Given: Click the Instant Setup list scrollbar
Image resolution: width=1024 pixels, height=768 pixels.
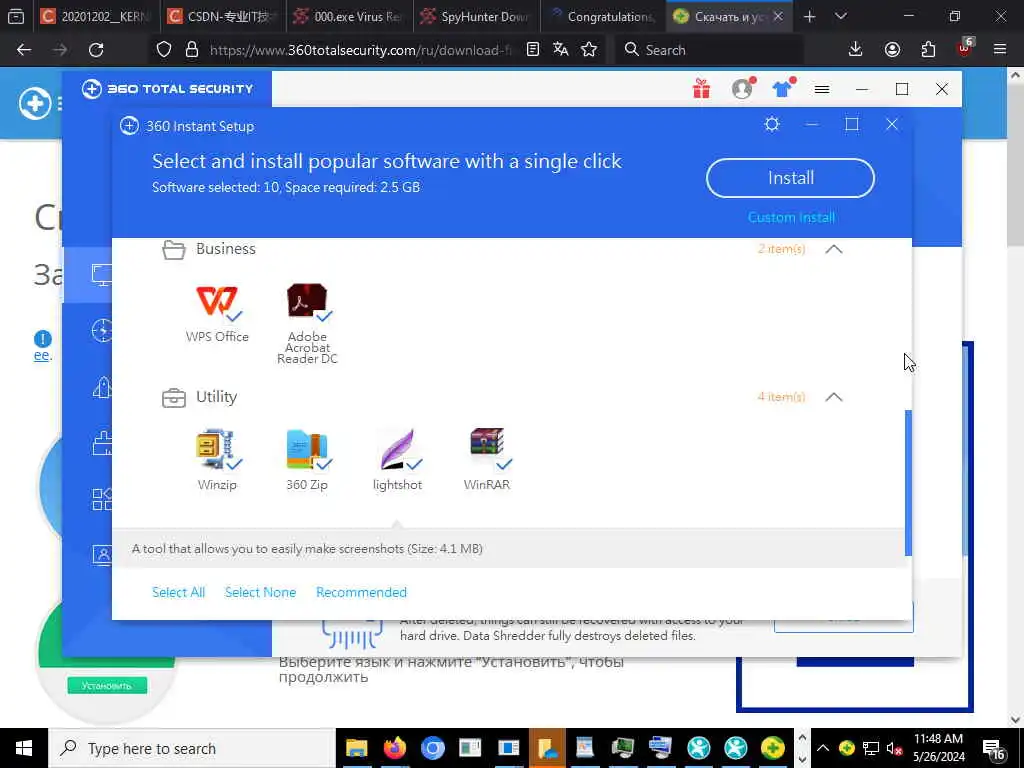Looking at the screenshot, I should click(x=908, y=483).
